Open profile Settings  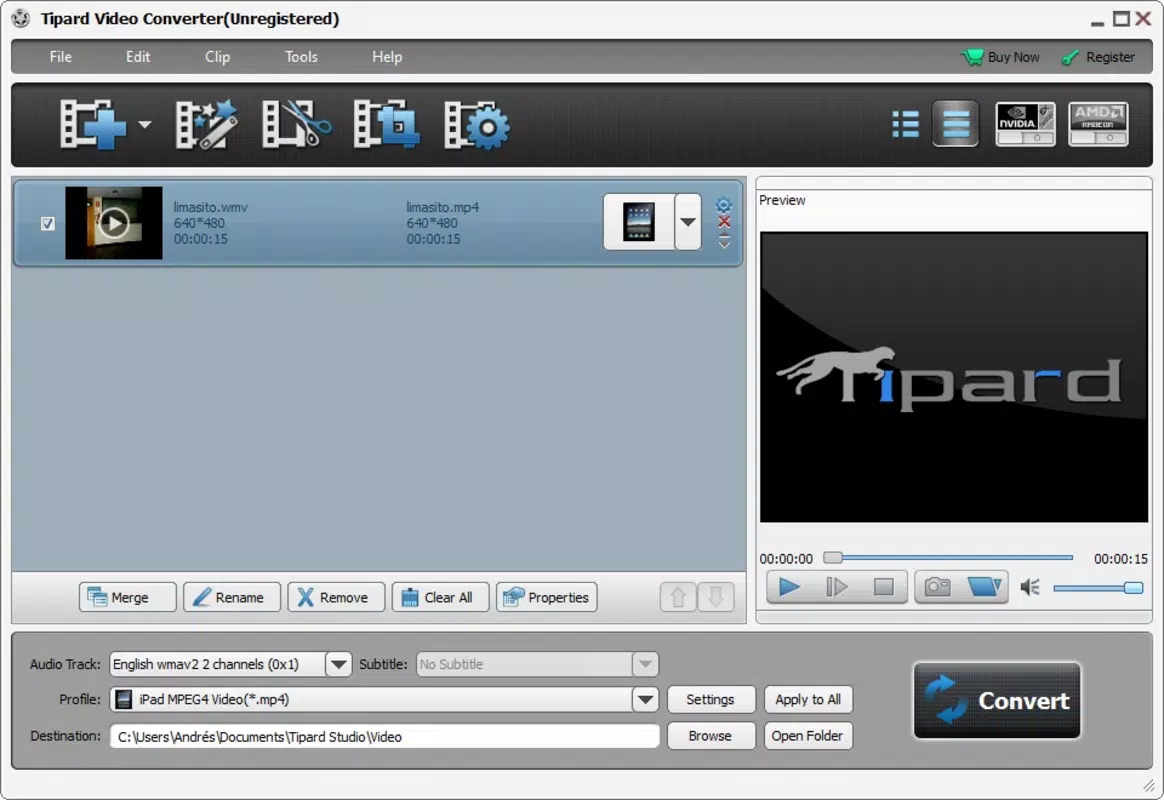pos(710,699)
